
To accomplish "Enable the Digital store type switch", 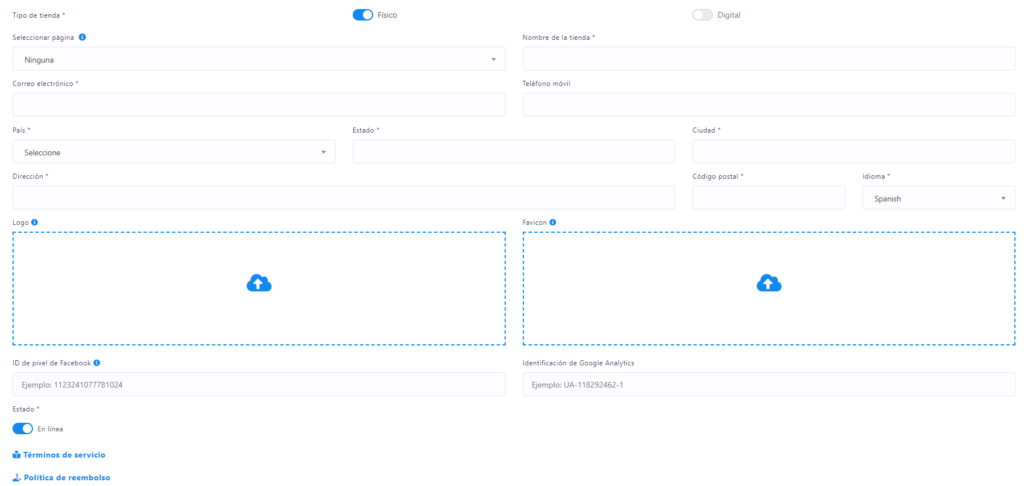I will pos(702,14).
